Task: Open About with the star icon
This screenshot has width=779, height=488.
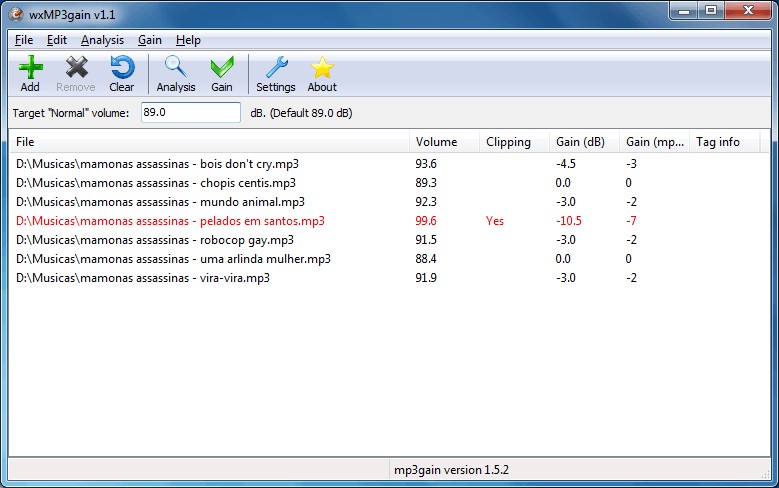Action: click(322, 68)
